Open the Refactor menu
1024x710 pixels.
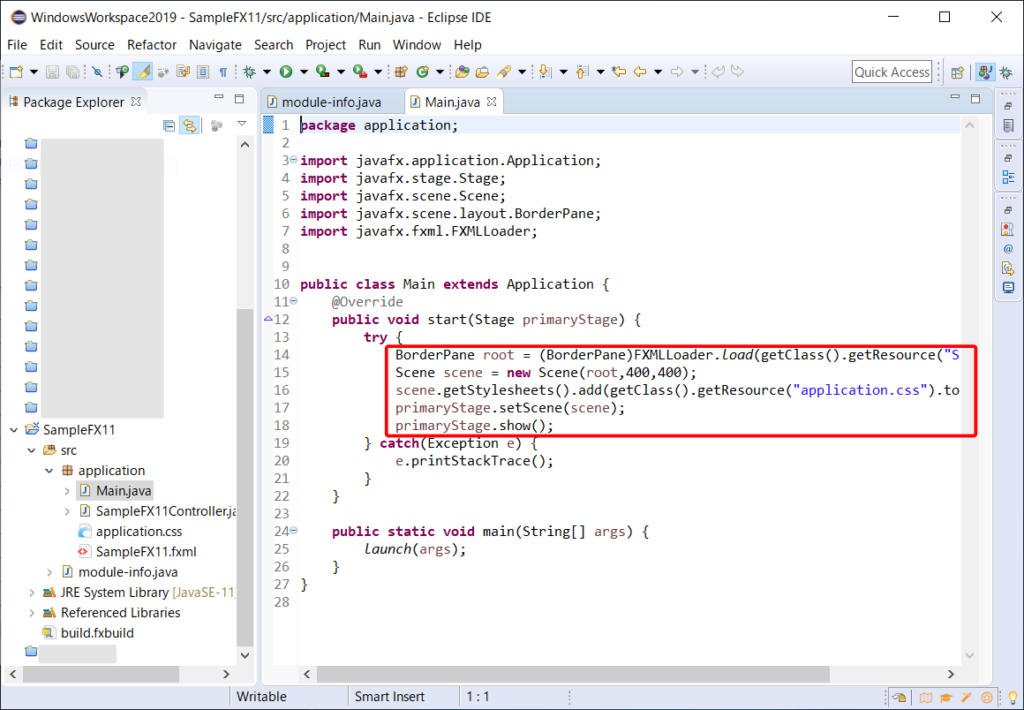tap(151, 45)
